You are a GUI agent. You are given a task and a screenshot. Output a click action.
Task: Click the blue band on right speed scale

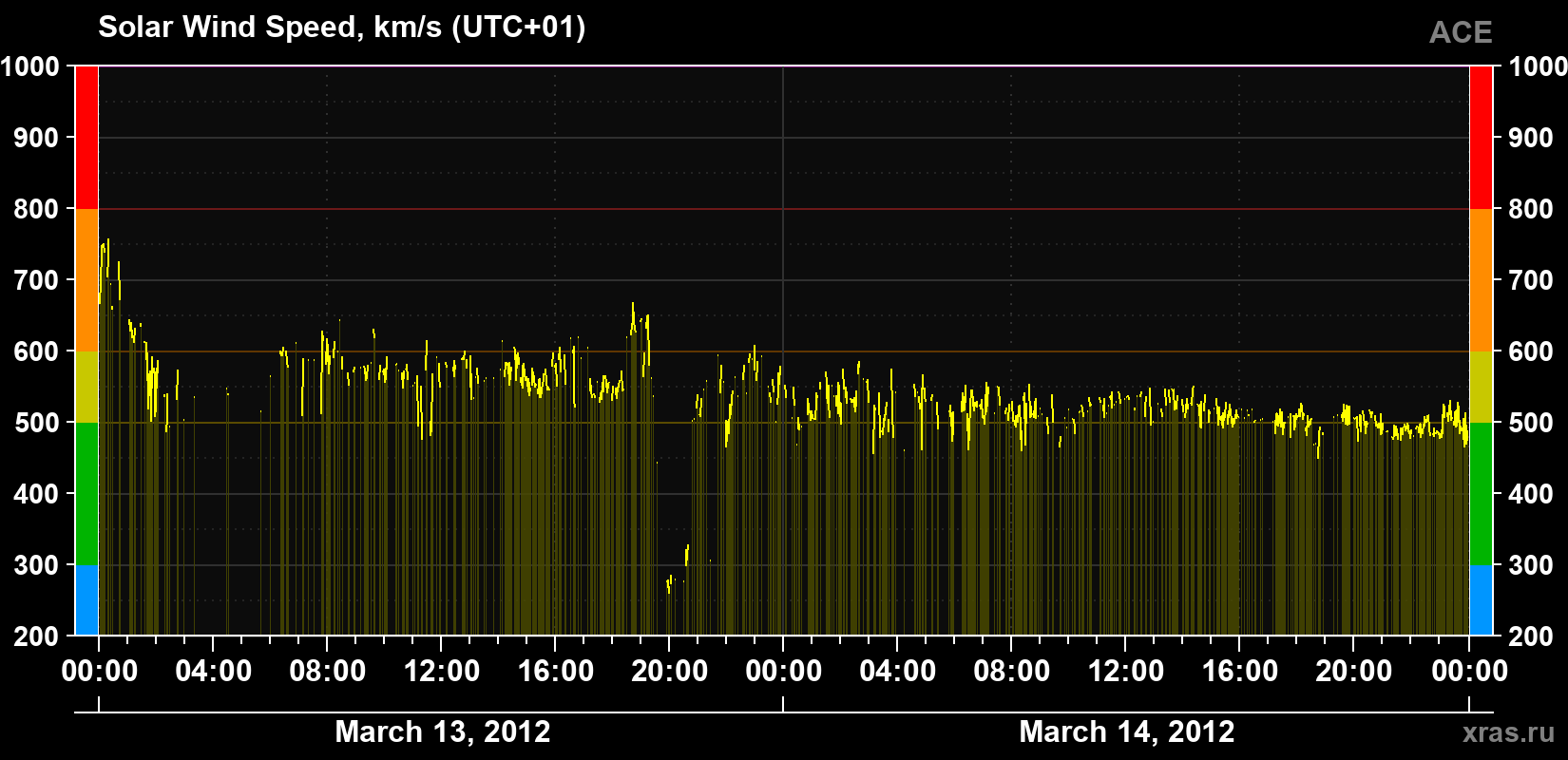(x=1482, y=600)
